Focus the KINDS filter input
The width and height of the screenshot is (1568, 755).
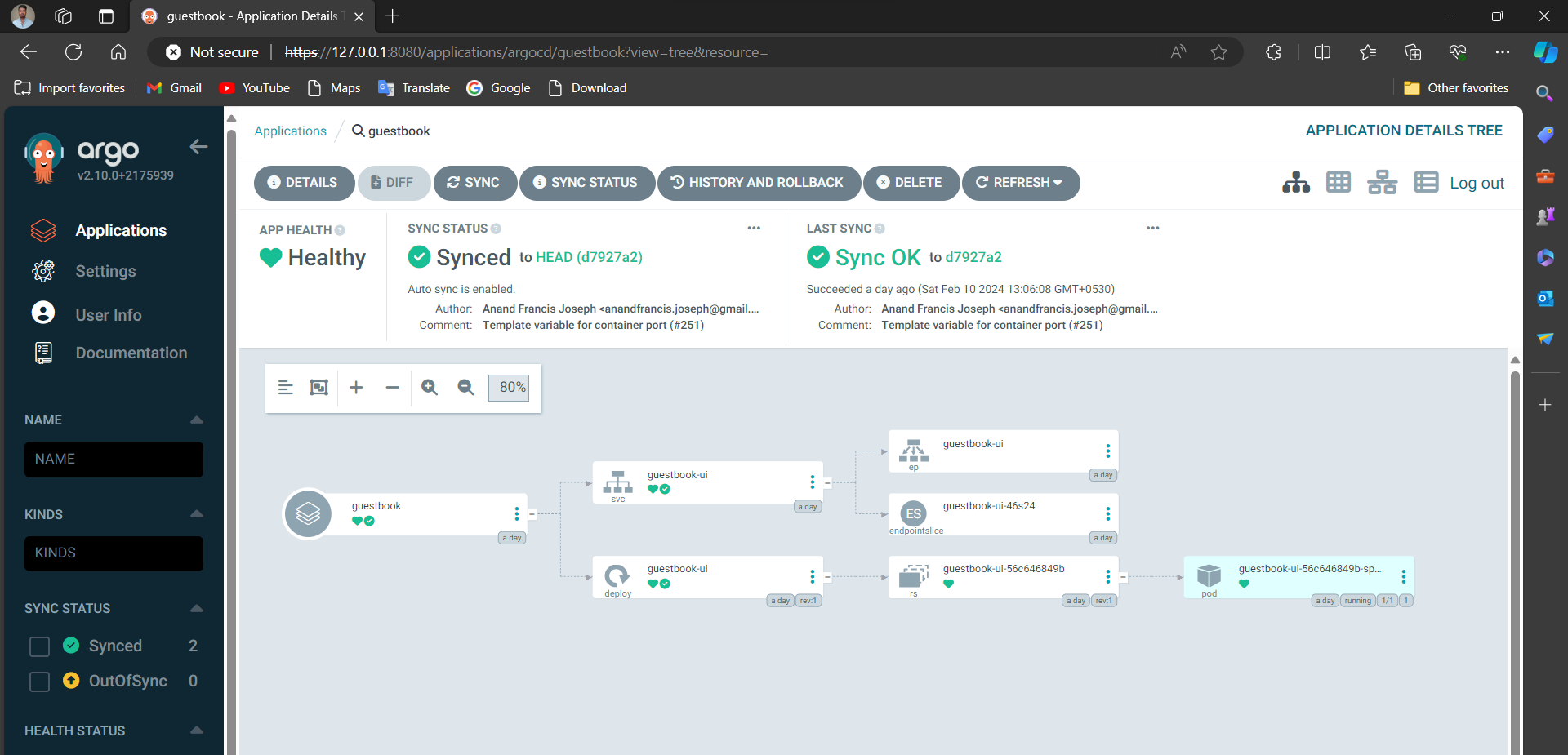114,553
